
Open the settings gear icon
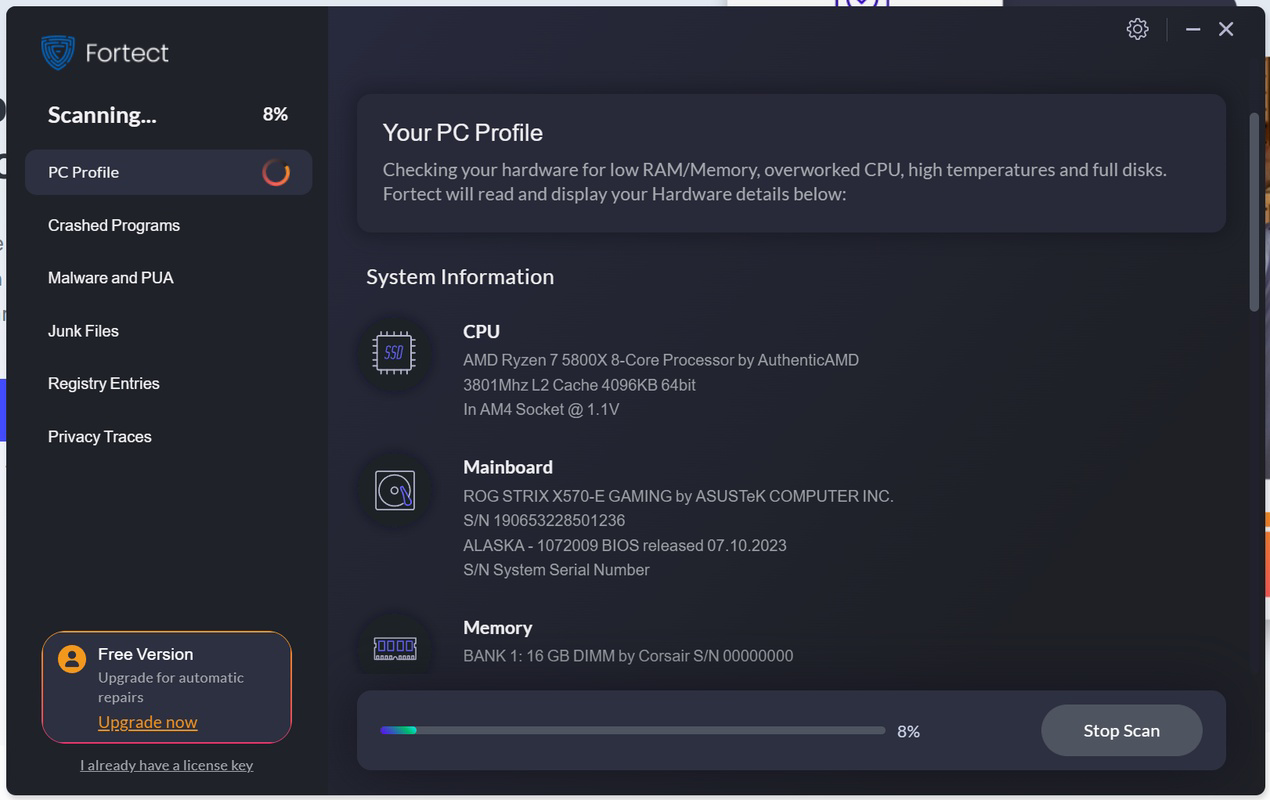pos(1137,29)
